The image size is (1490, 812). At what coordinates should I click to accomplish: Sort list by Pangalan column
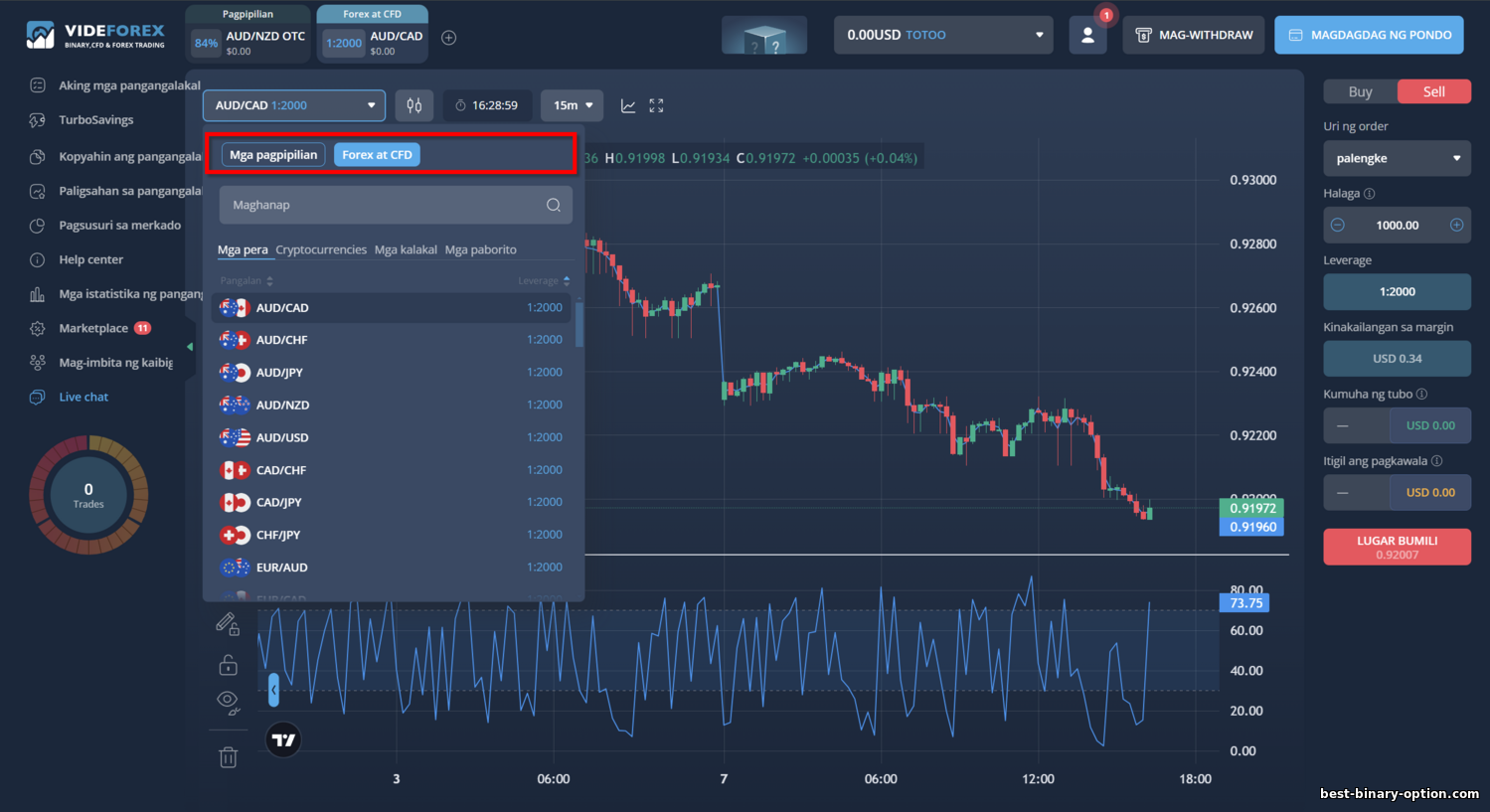point(247,281)
